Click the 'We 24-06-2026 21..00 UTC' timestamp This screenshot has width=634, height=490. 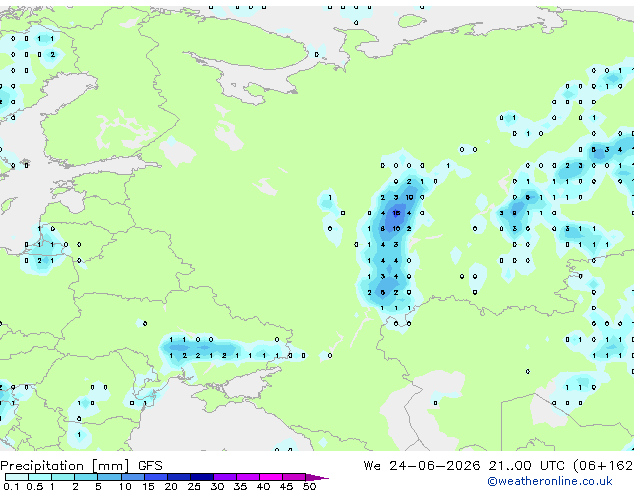(x=466, y=466)
